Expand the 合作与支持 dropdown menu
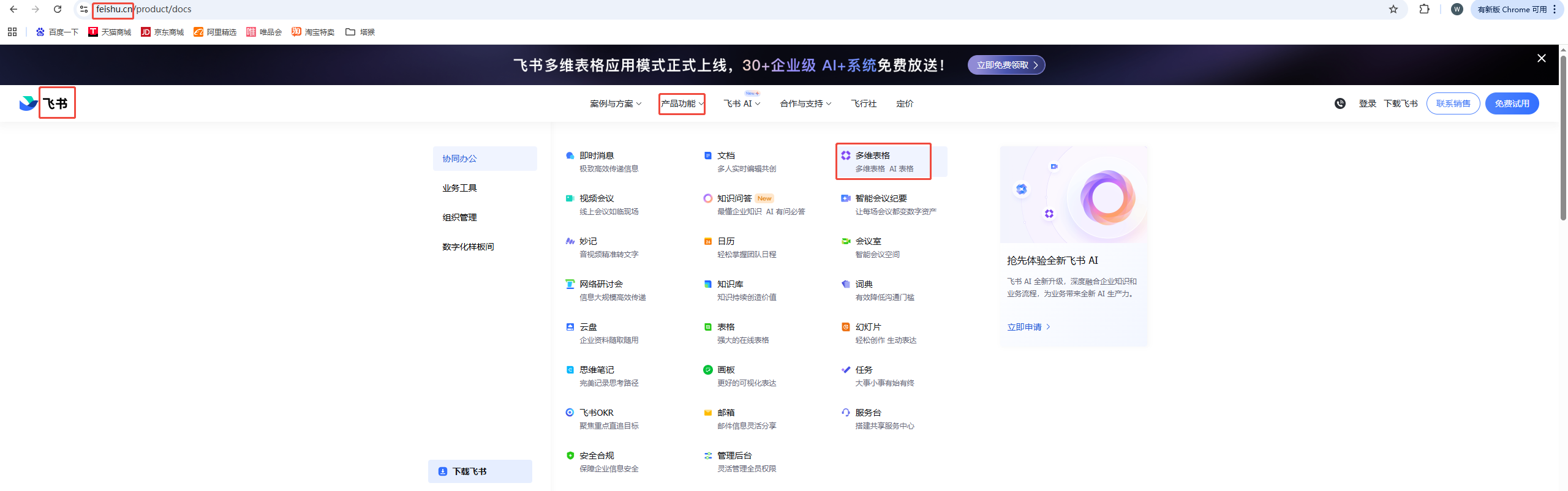Image resolution: width=1568 pixels, height=491 pixels. [x=805, y=103]
